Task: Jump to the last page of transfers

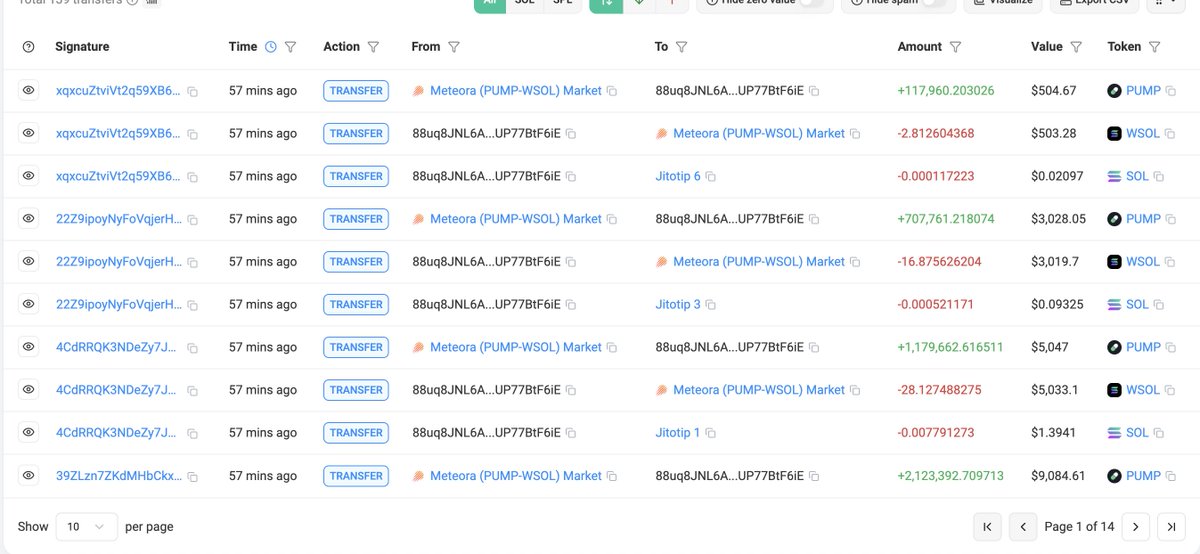Action: [1171, 526]
